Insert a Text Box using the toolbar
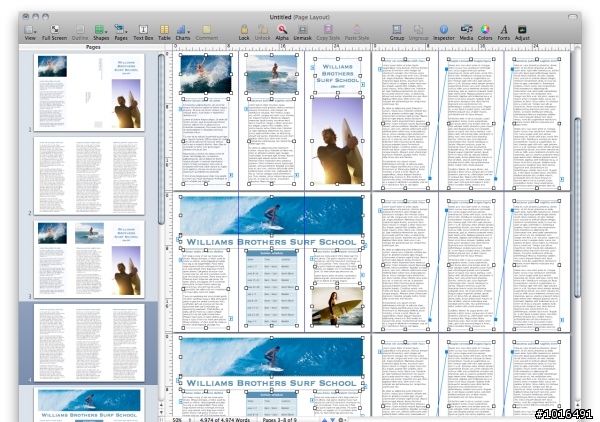Image resolution: width=600 pixels, height=422 pixels. click(x=143, y=33)
